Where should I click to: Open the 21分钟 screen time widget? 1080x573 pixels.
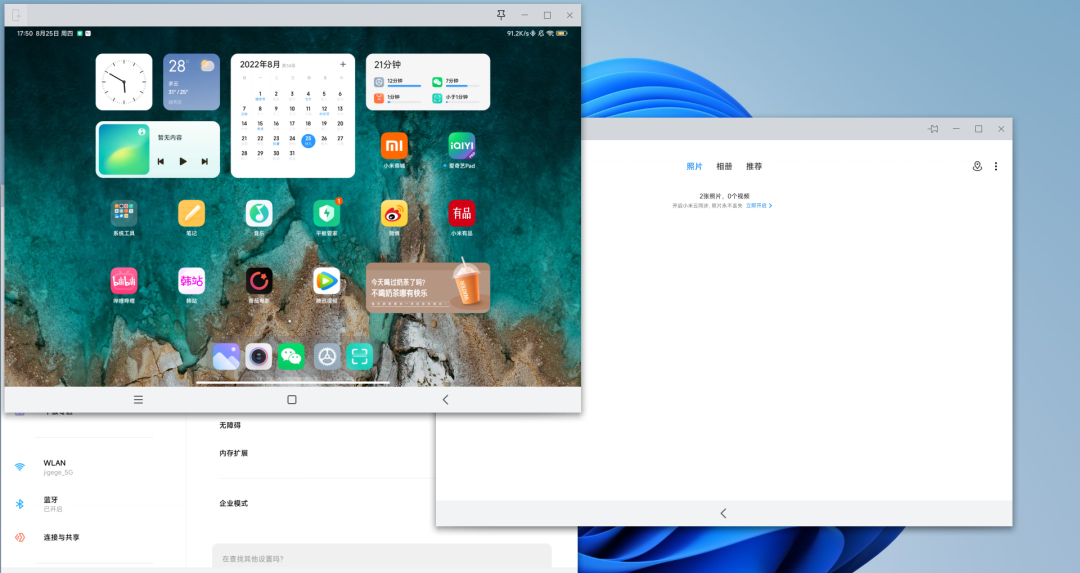click(428, 82)
